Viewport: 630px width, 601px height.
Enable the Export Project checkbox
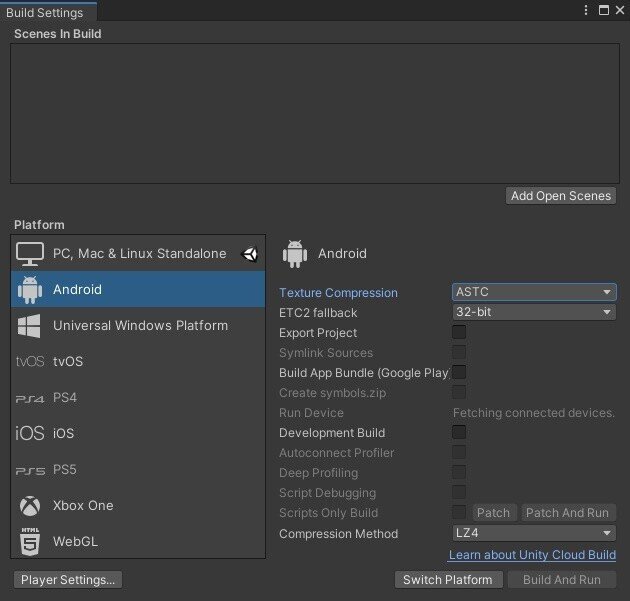[459, 333]
